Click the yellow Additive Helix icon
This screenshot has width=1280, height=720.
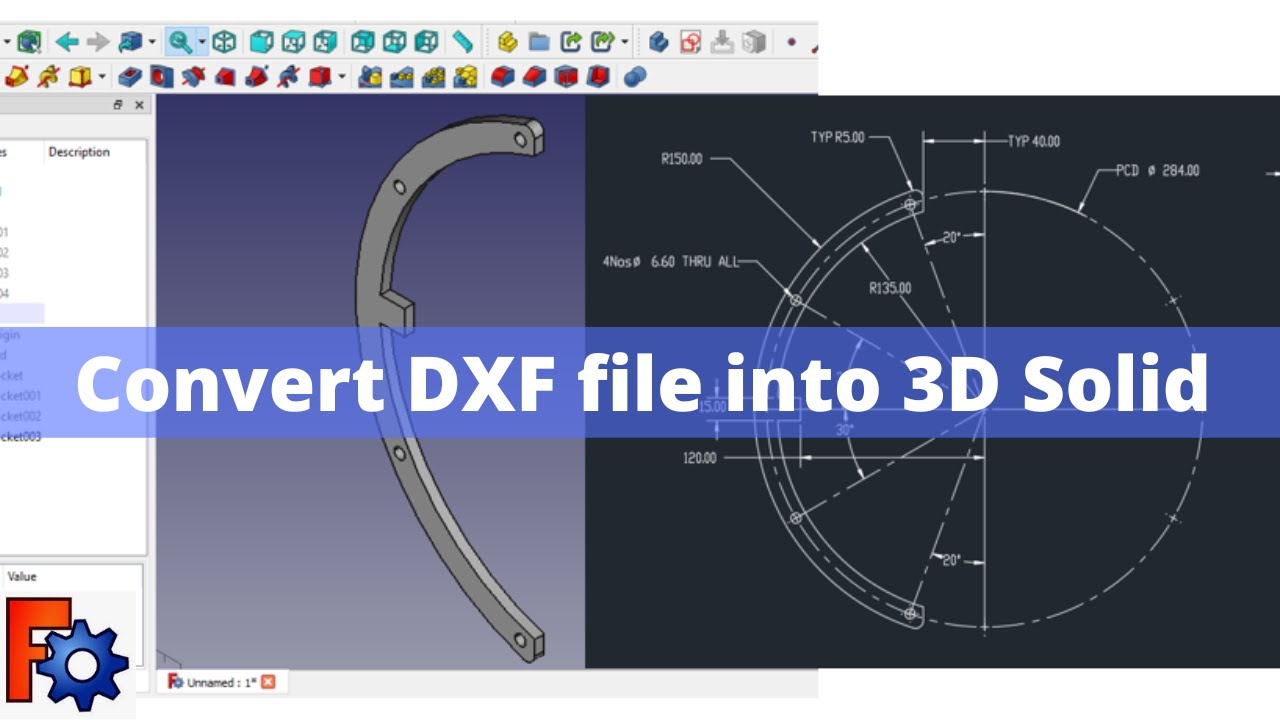pos(48,76)
